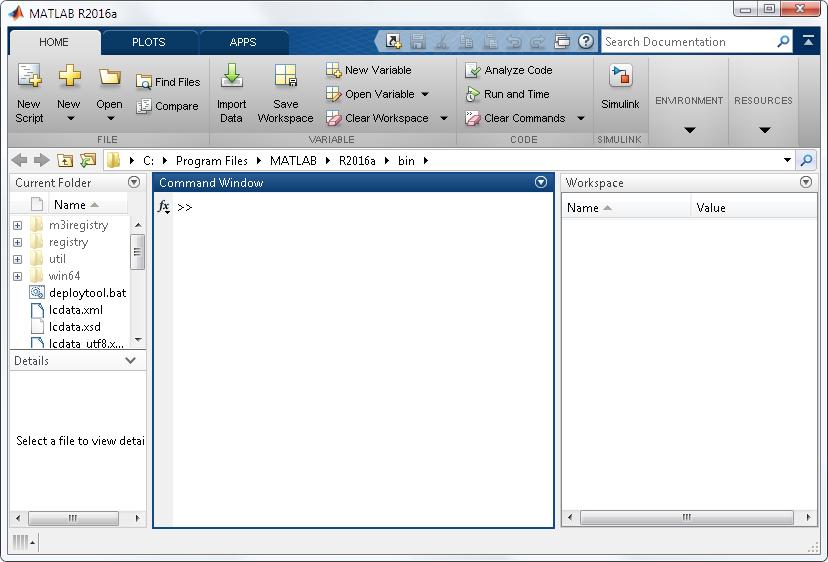Click Workspace Value column header
Image resolution: width=828 pixels, height=562 pixels.
click(x=754, y=208)
